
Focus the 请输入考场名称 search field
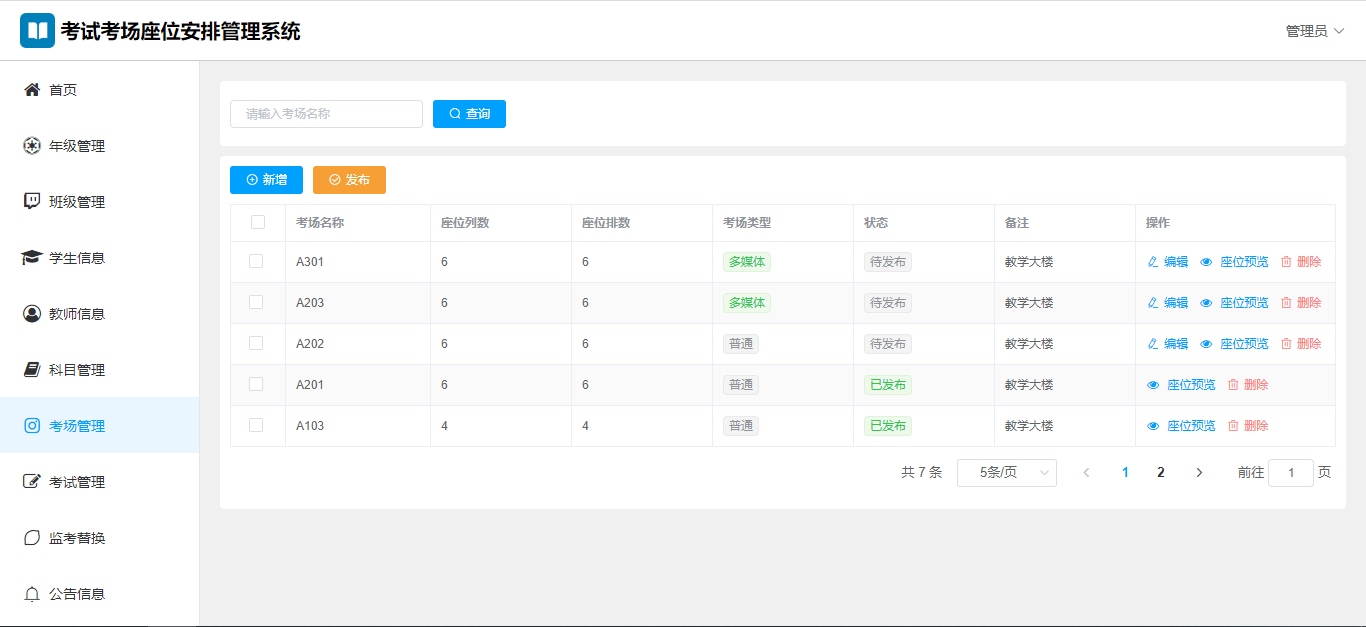point(326,114)
